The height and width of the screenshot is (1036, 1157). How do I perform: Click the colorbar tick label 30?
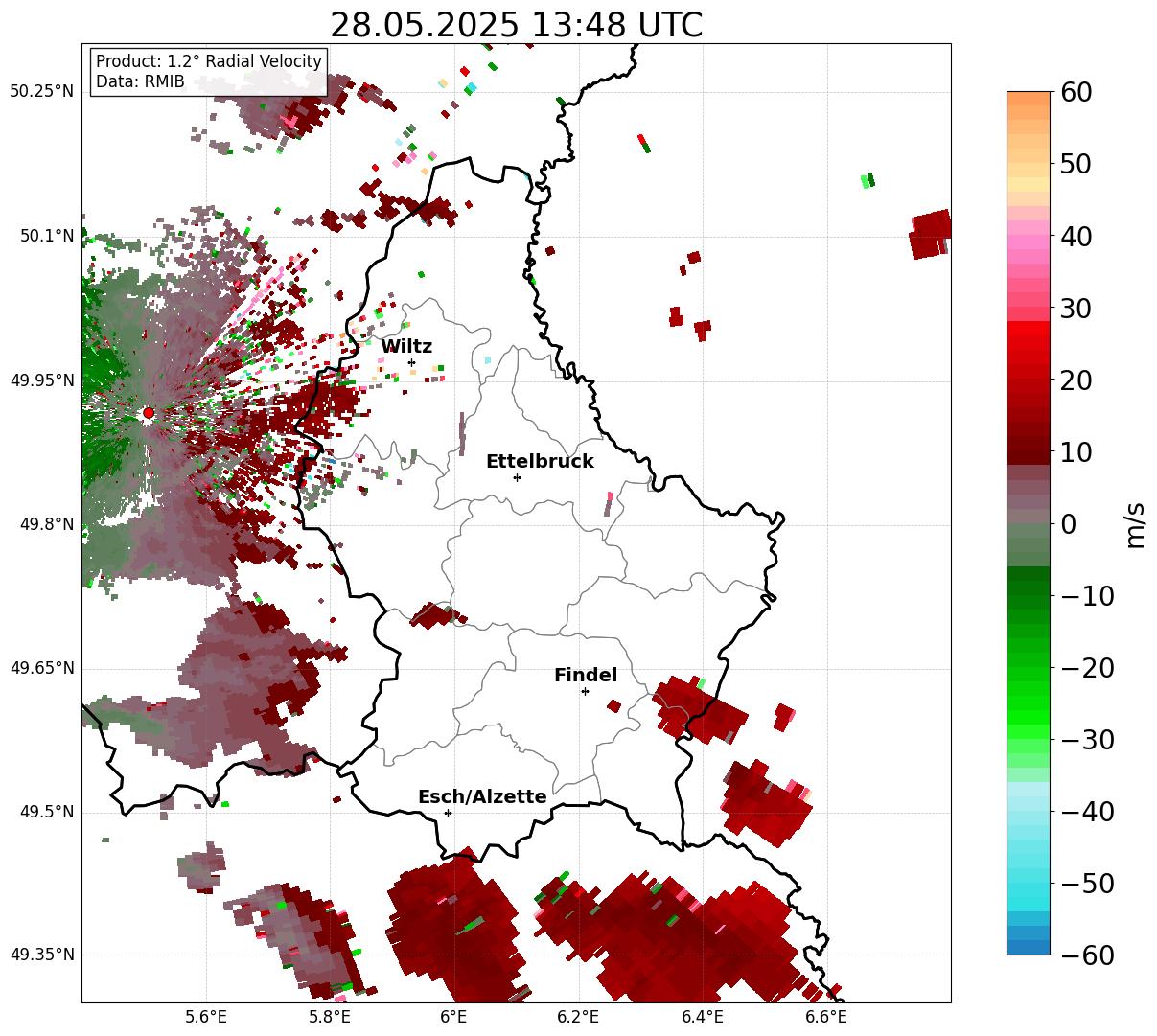click(1076, 308)
